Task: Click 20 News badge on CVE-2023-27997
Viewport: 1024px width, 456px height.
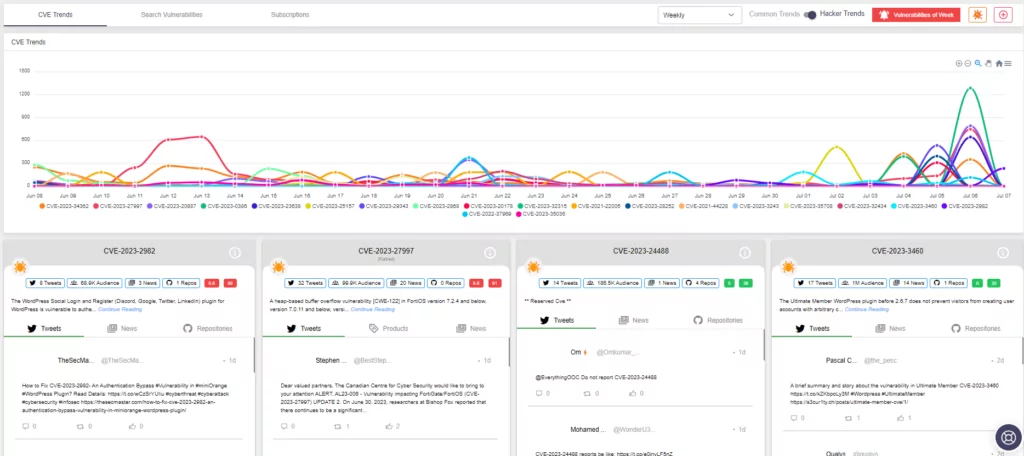Action: [406, 284]
